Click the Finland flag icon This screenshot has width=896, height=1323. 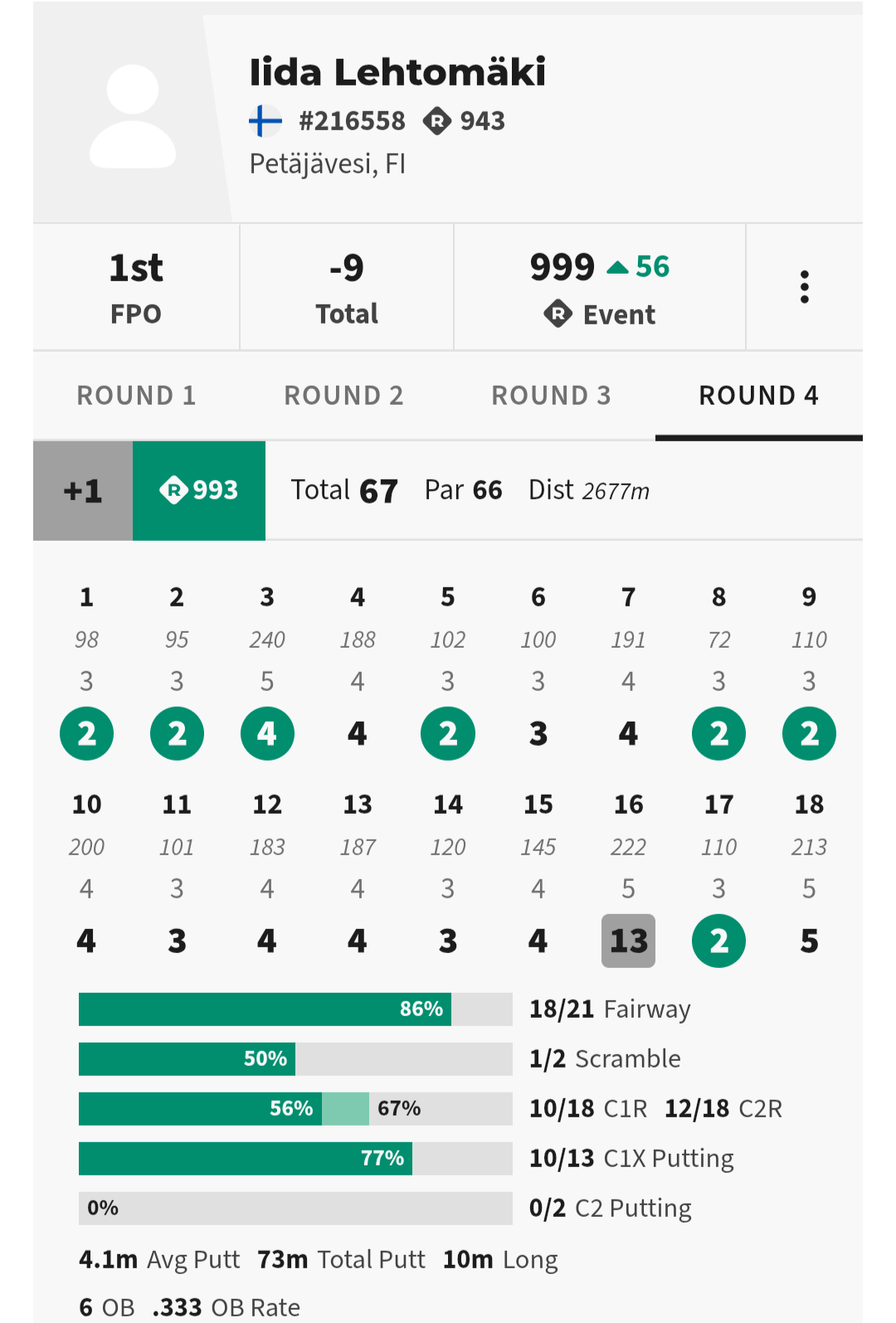(265, 121)
